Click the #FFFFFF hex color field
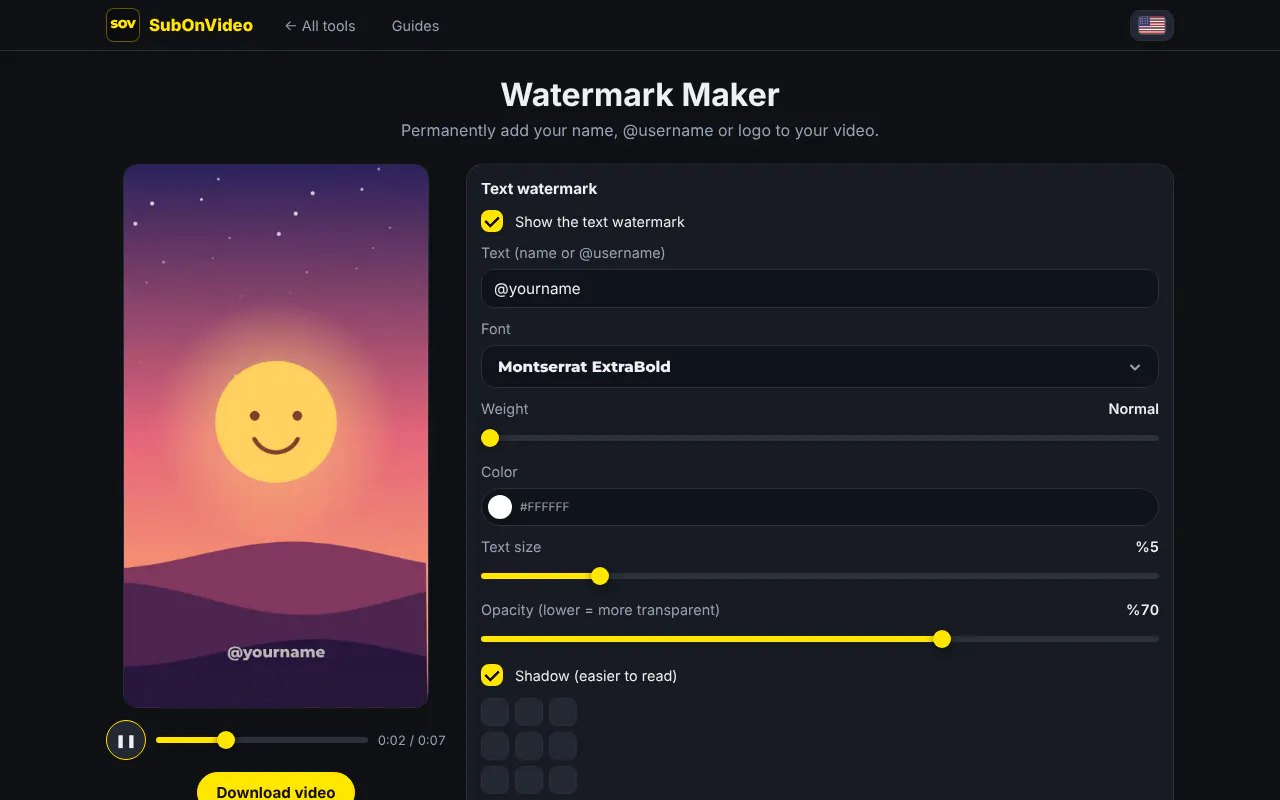This screenshot has width=1280, height=800. (820, 507)
